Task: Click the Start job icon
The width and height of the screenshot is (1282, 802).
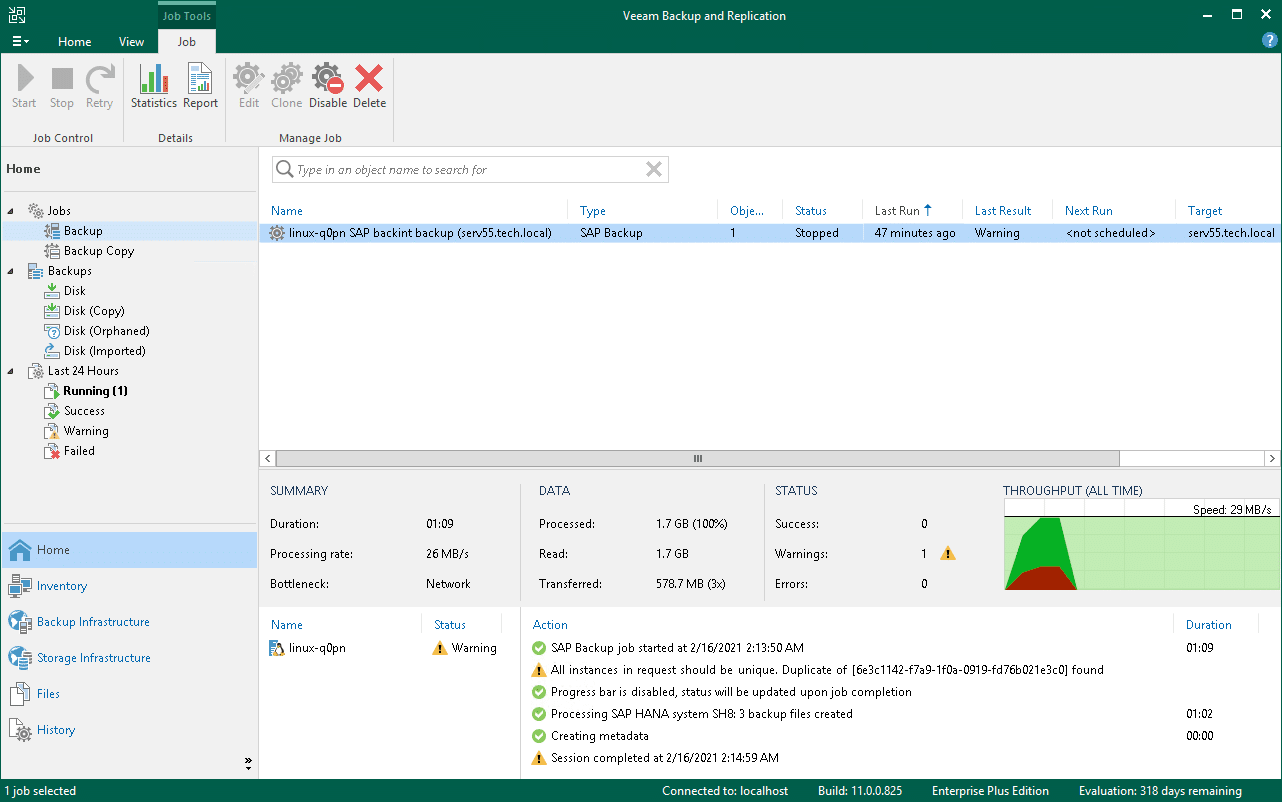Action: point(24,87)
